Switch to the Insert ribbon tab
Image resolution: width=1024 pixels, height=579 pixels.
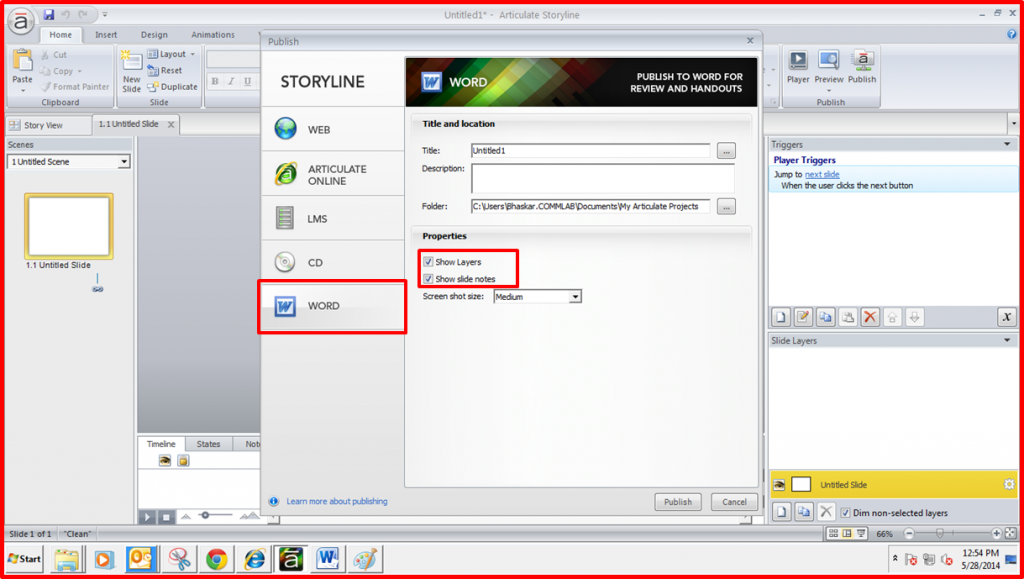coord(106,35)
